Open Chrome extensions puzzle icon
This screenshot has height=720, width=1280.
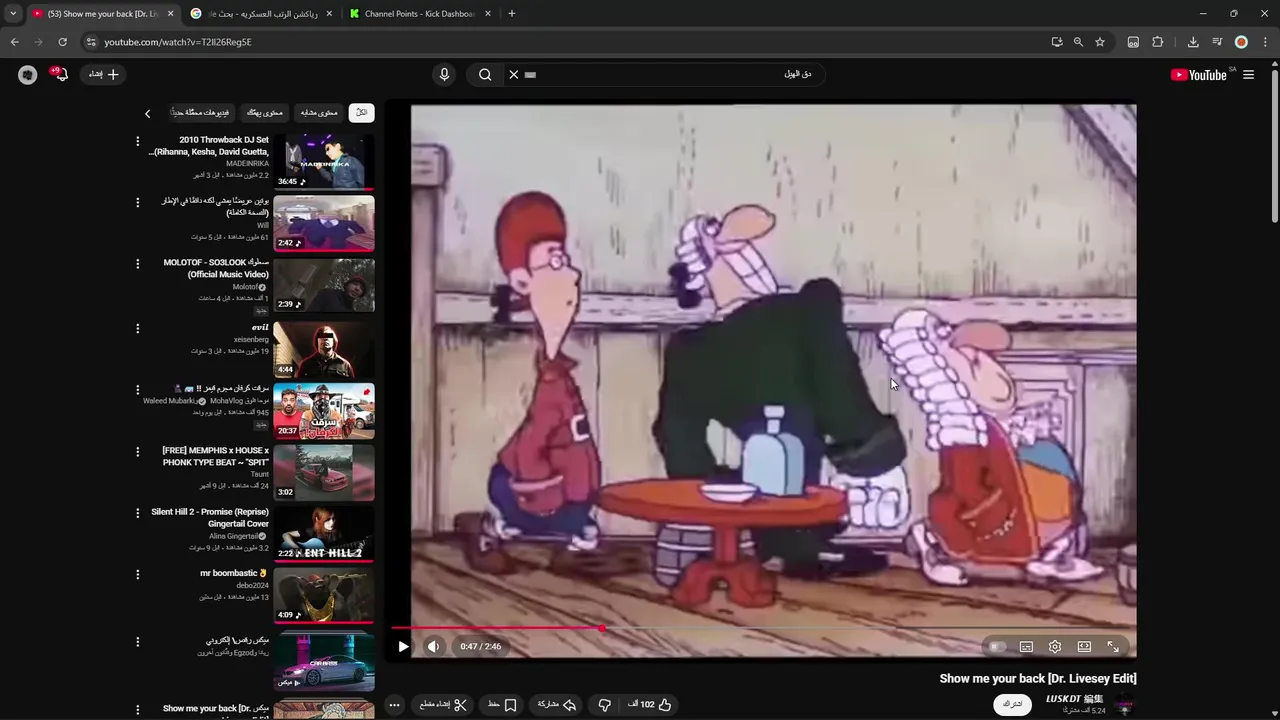coord(1158,42)
